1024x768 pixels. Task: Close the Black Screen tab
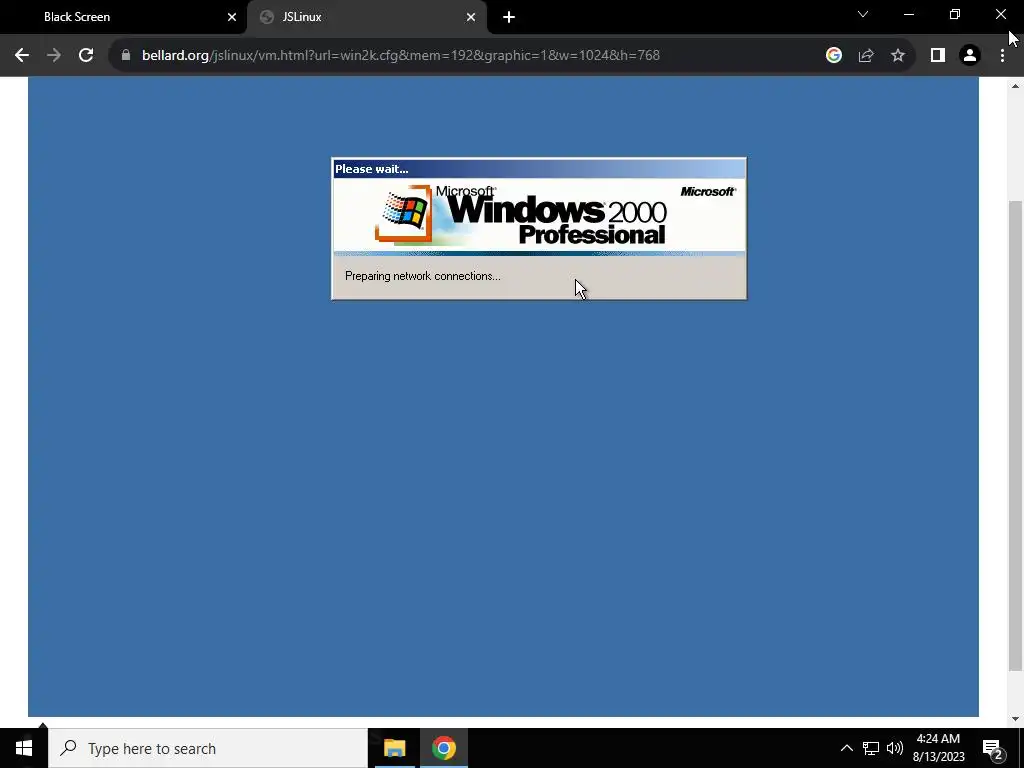[232, 17]
